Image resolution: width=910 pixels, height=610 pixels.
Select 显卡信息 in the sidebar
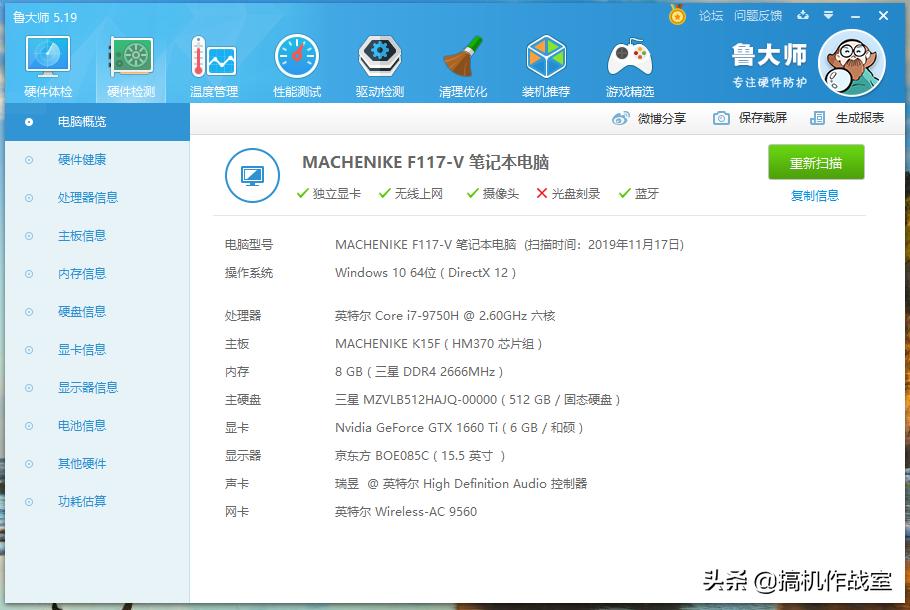click(x=83, y=349)
